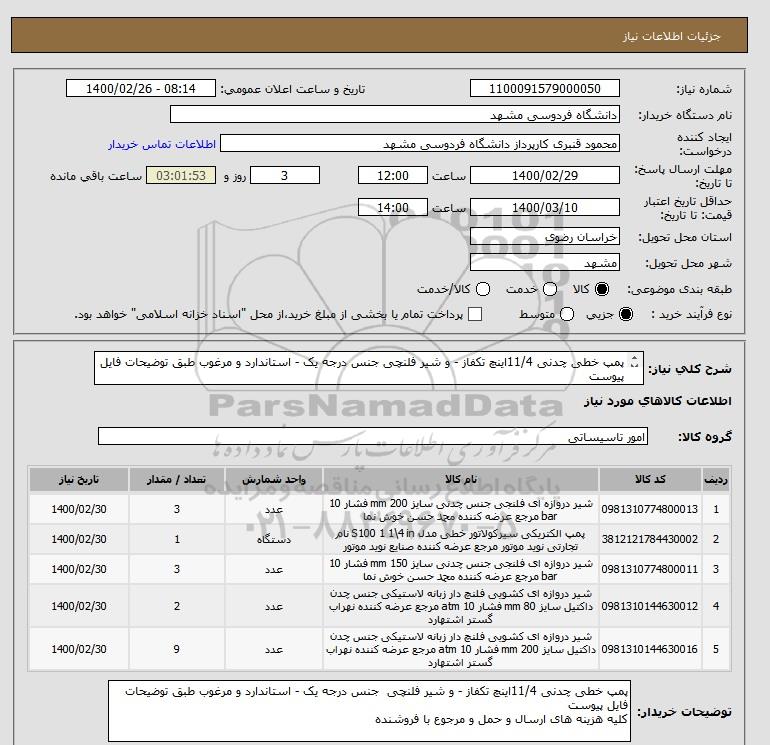Click product code 0981310144630016
770x745 pixels.
[x=650, y=649]
